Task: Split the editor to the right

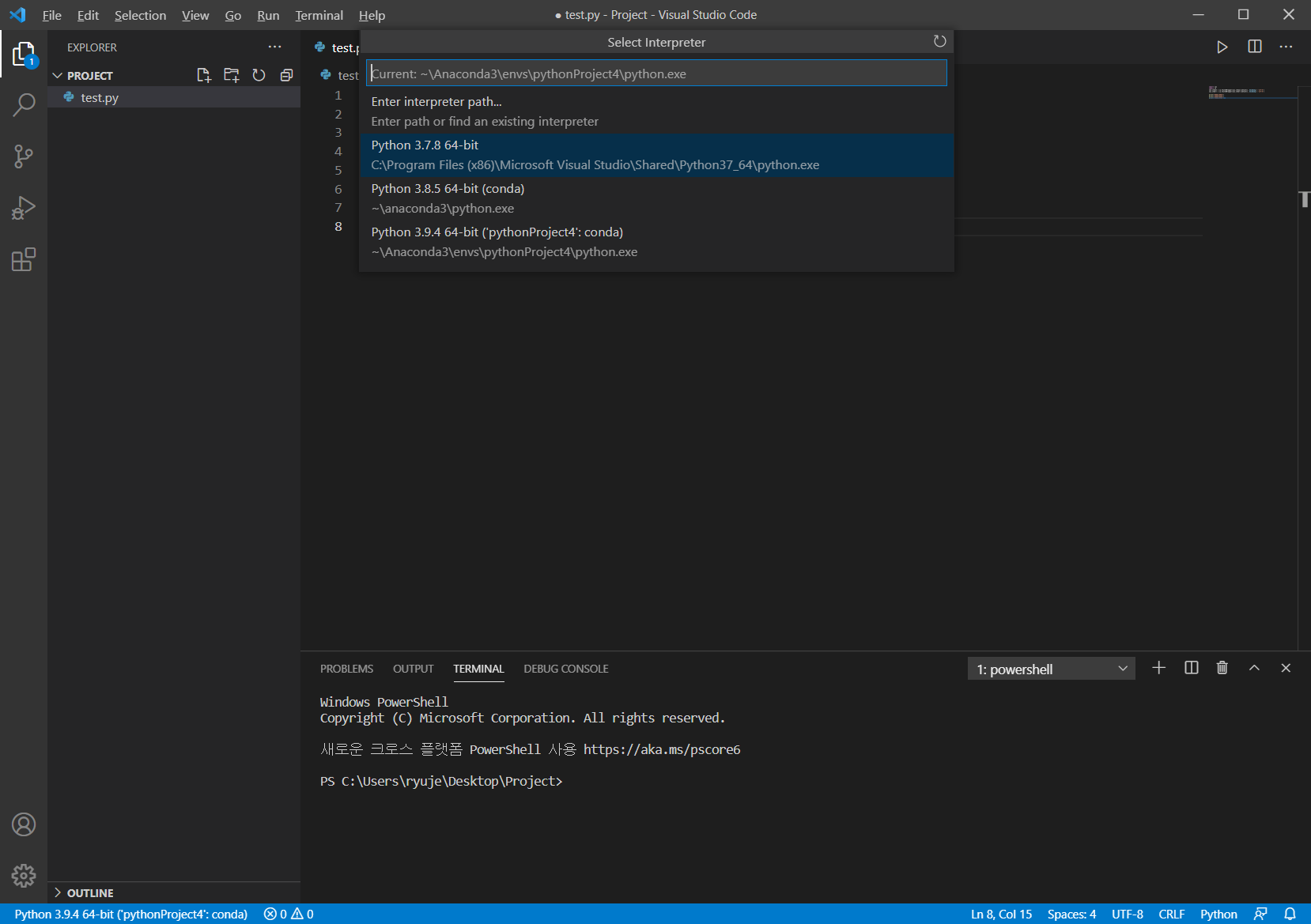Action: (1254, 47)
